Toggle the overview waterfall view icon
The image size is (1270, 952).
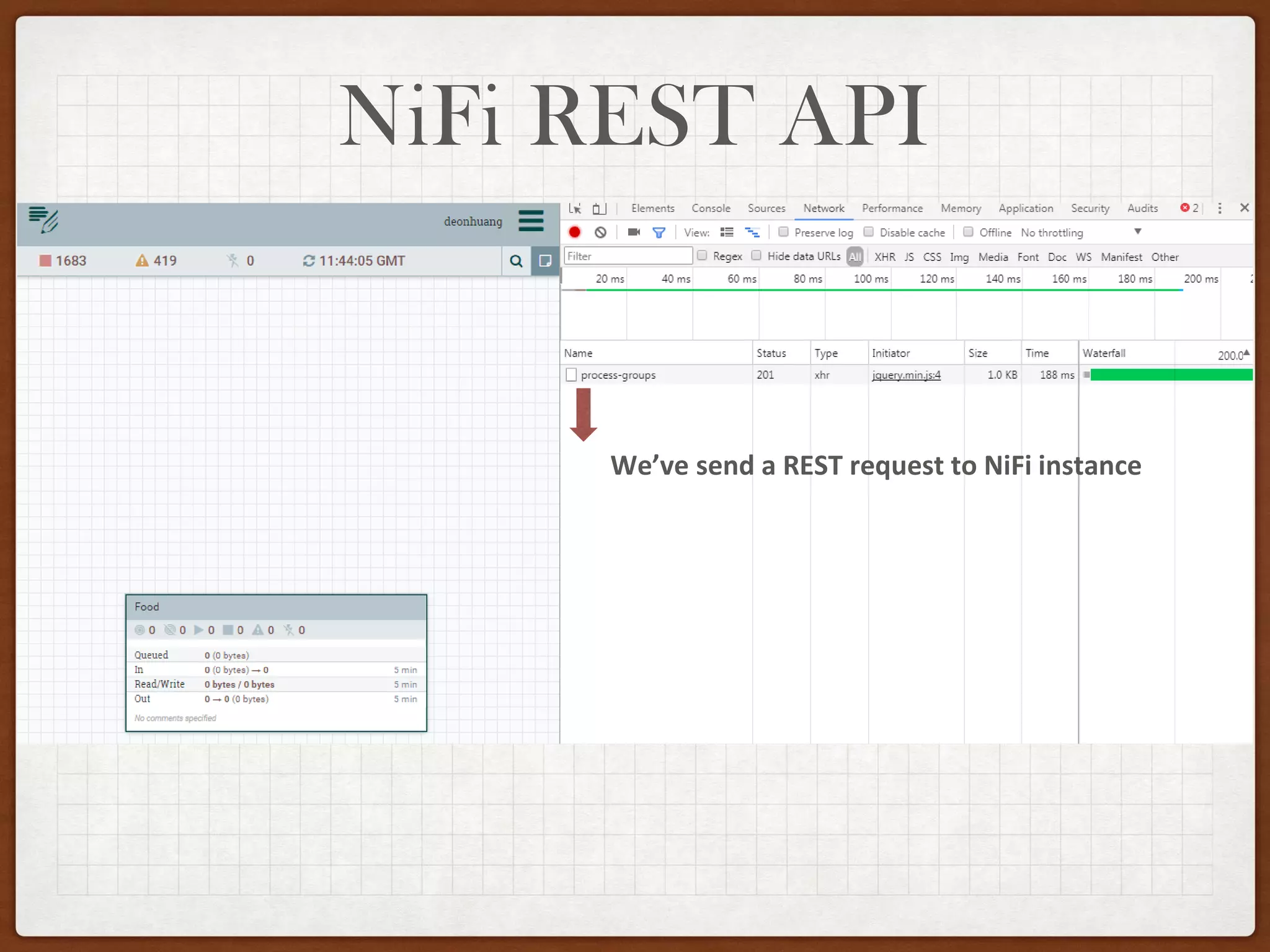click(x=752, y=232)
